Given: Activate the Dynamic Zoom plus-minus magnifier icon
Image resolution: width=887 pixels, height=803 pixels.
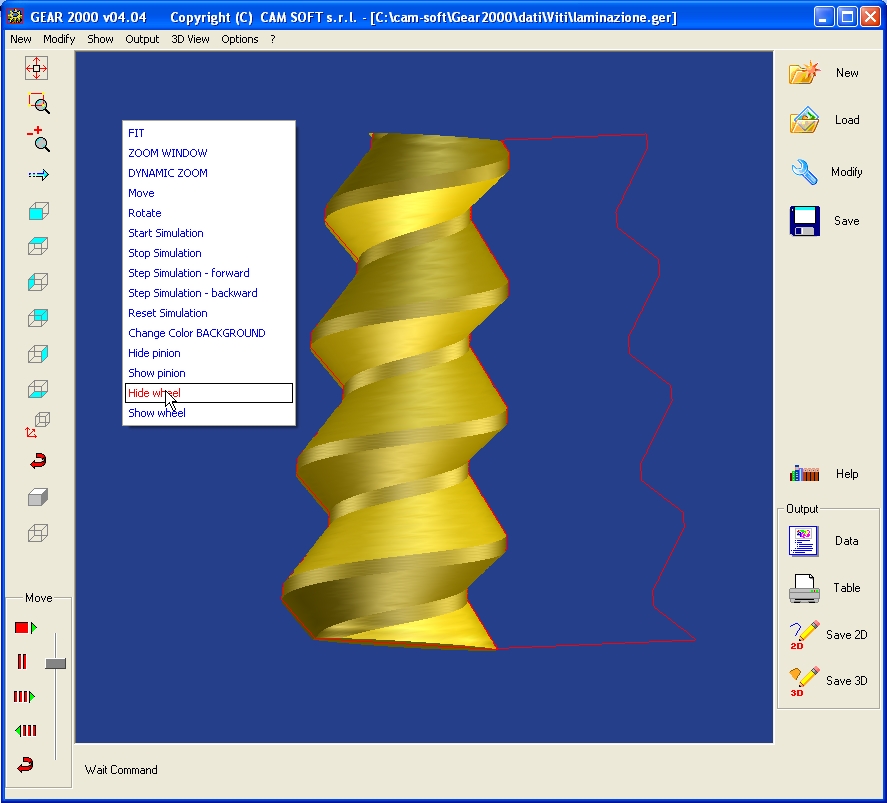Looking at the screenshot, I should click(38, 139).
